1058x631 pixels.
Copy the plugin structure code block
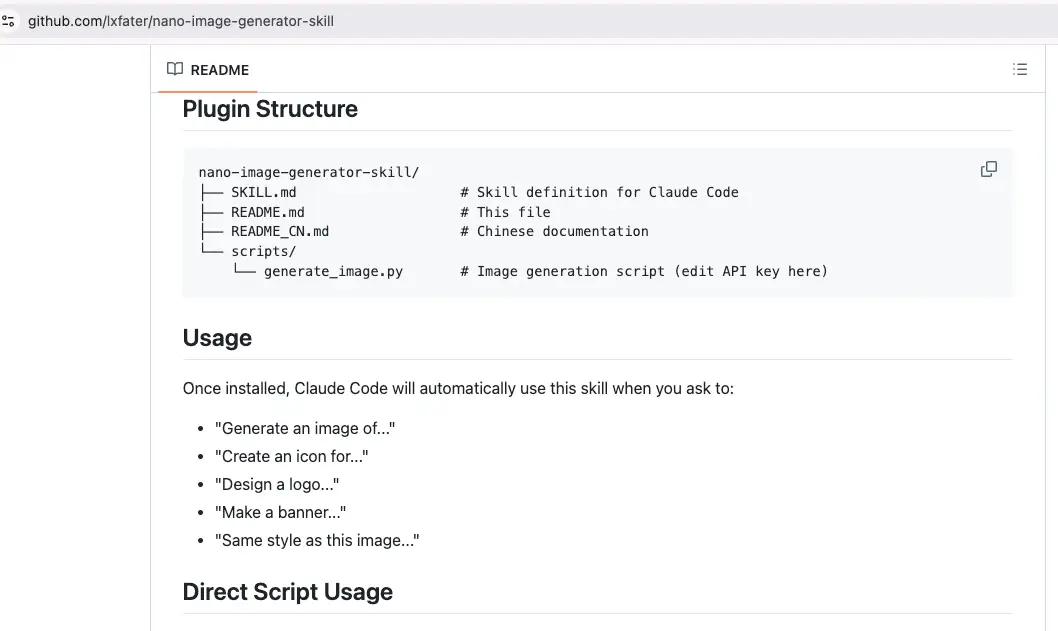(x=989, y=169)
